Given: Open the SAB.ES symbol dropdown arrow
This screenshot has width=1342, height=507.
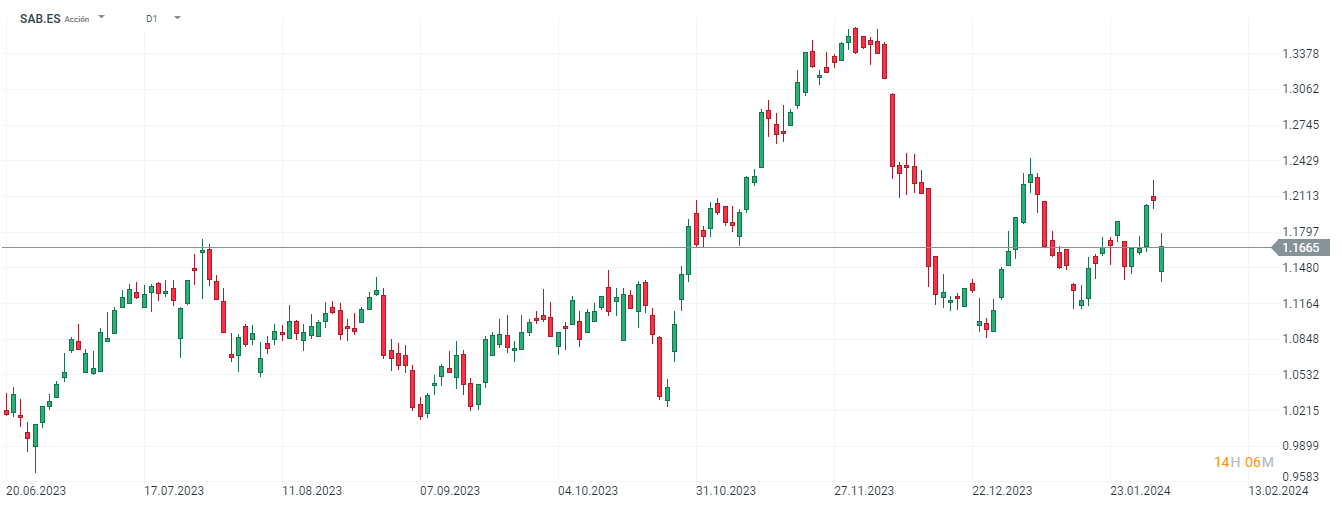Looking at the screenshot, I should pos(101,17).
